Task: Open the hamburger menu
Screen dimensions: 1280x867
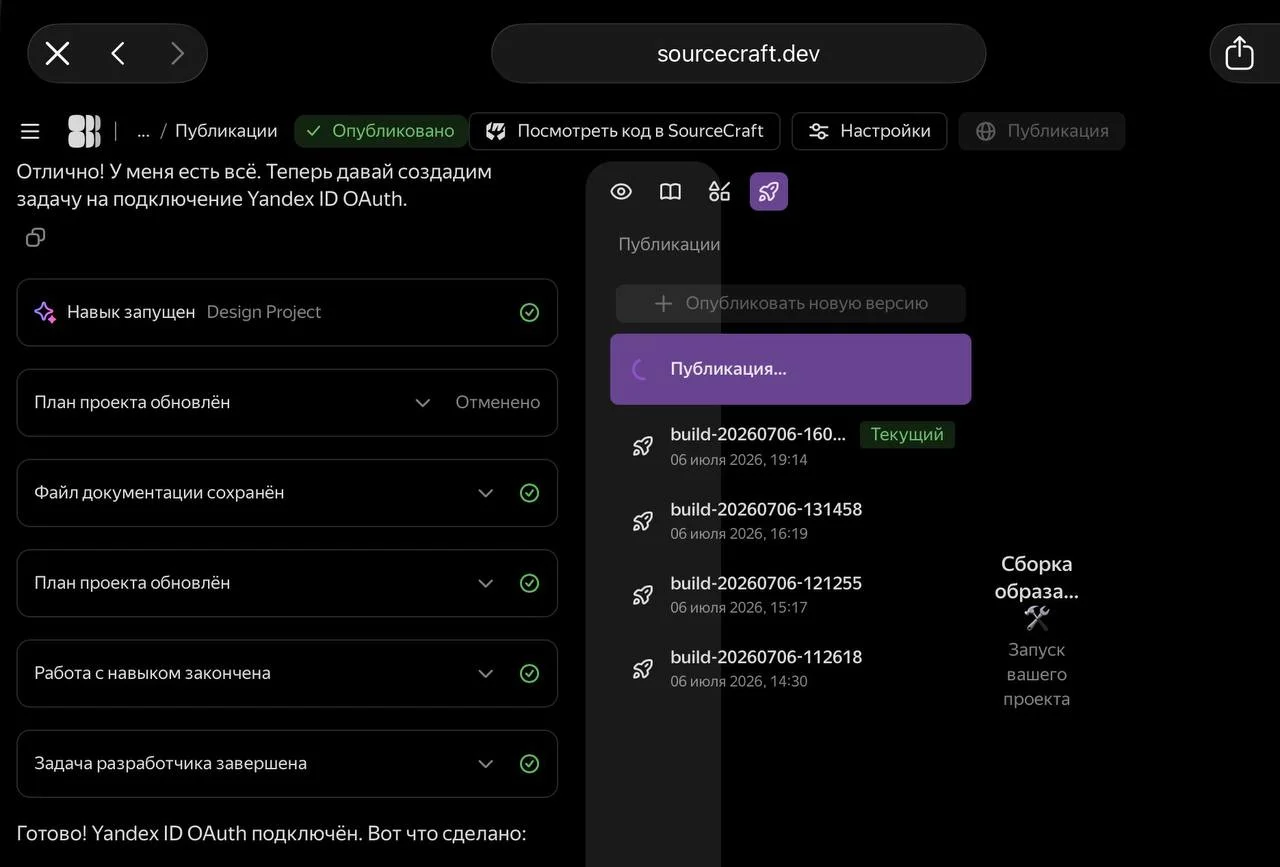Action: pos(30,131)
